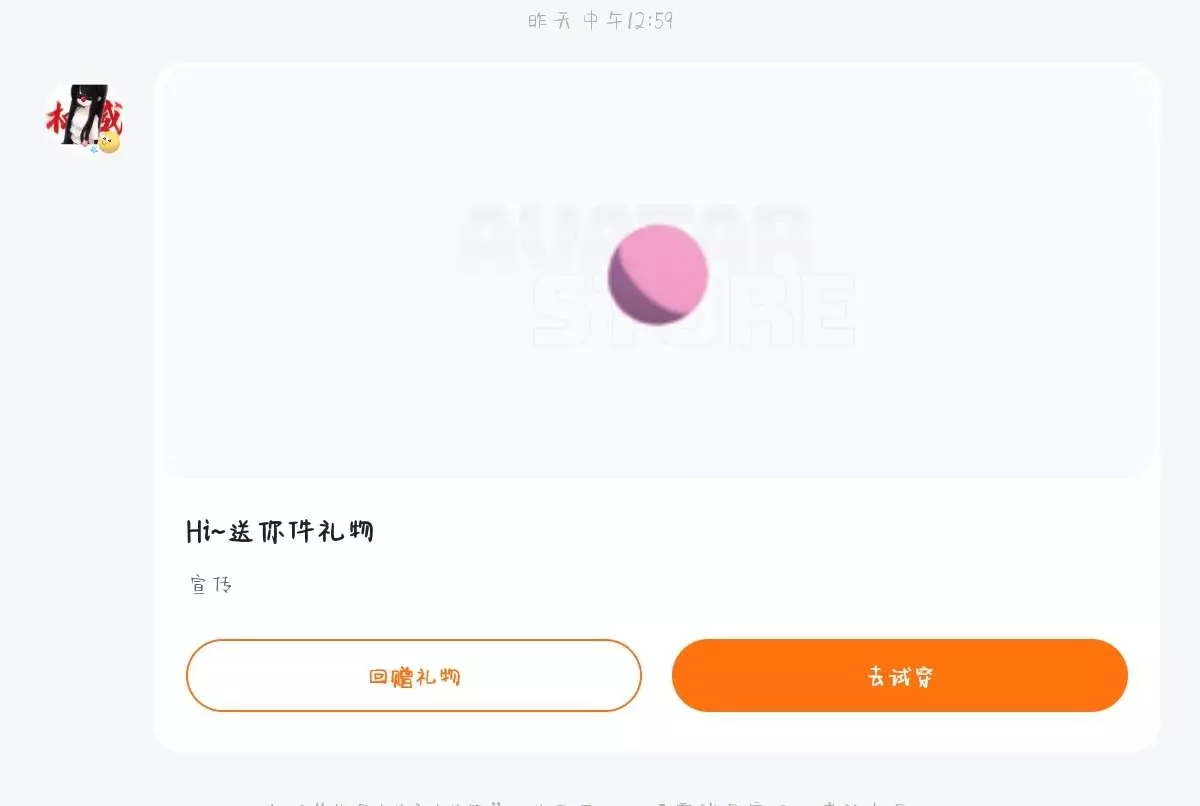Click the 礼物 word in the gift title

[x=352, y=531]
